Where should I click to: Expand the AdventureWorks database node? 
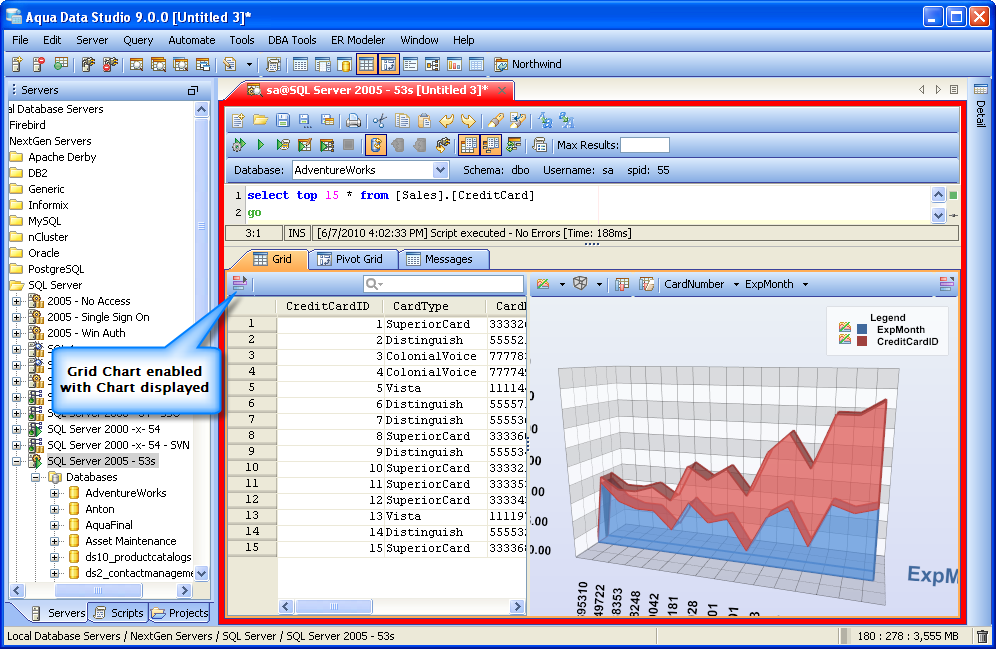[55, 493]
